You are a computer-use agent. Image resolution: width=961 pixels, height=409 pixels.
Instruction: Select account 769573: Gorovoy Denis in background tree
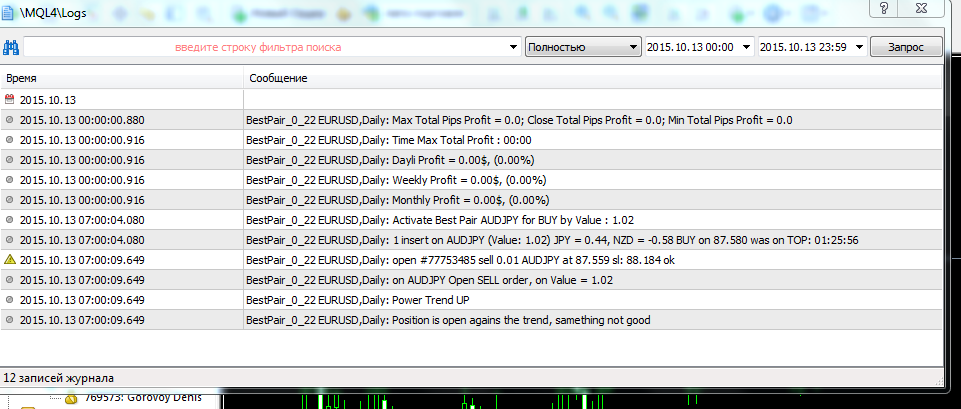click(x=143, y=398)
